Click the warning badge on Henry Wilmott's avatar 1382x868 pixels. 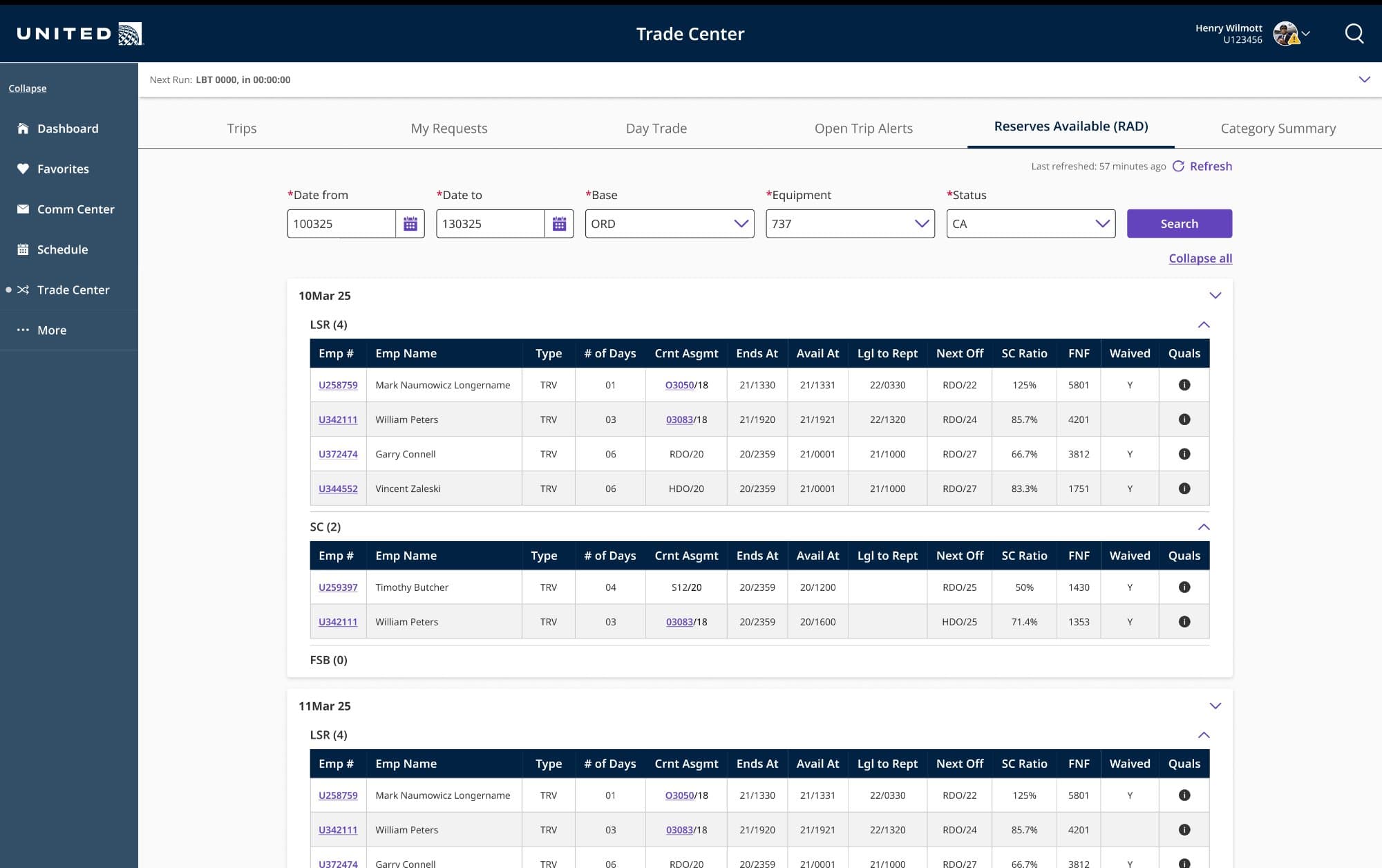(1294, 41)
